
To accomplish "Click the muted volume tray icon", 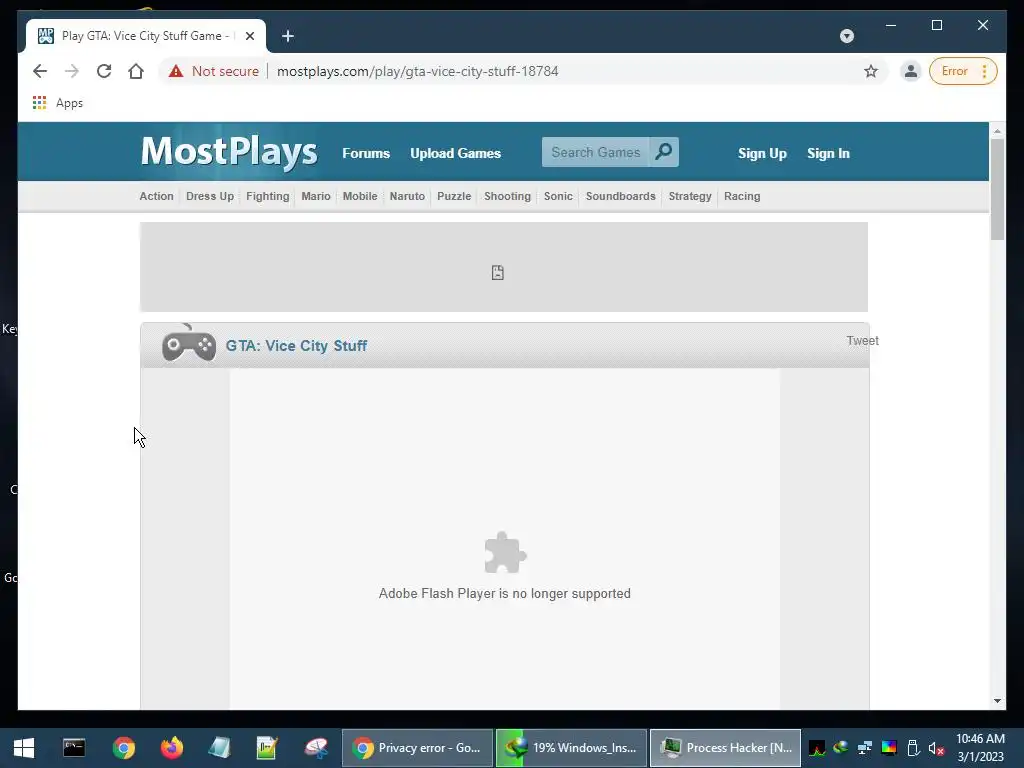I will 936,748.
